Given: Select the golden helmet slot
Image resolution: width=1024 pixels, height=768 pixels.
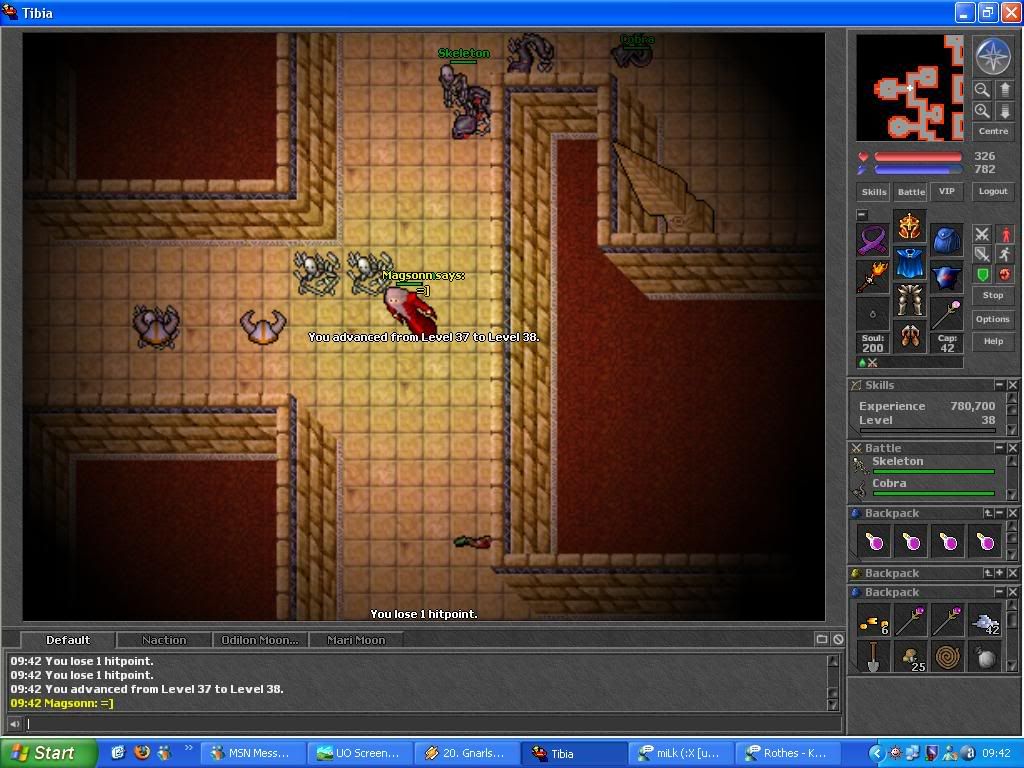Looking at the screenshot, I should pos(910,227).
